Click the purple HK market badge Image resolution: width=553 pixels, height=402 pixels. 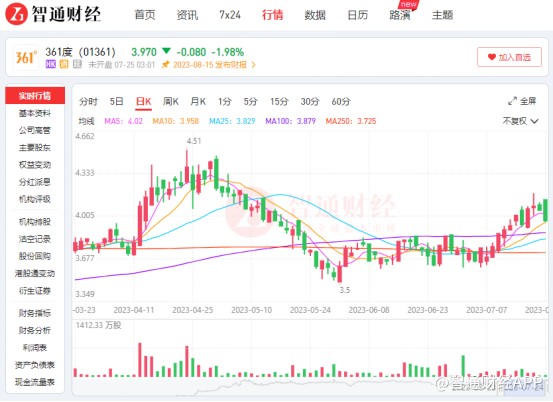[50, 64]
